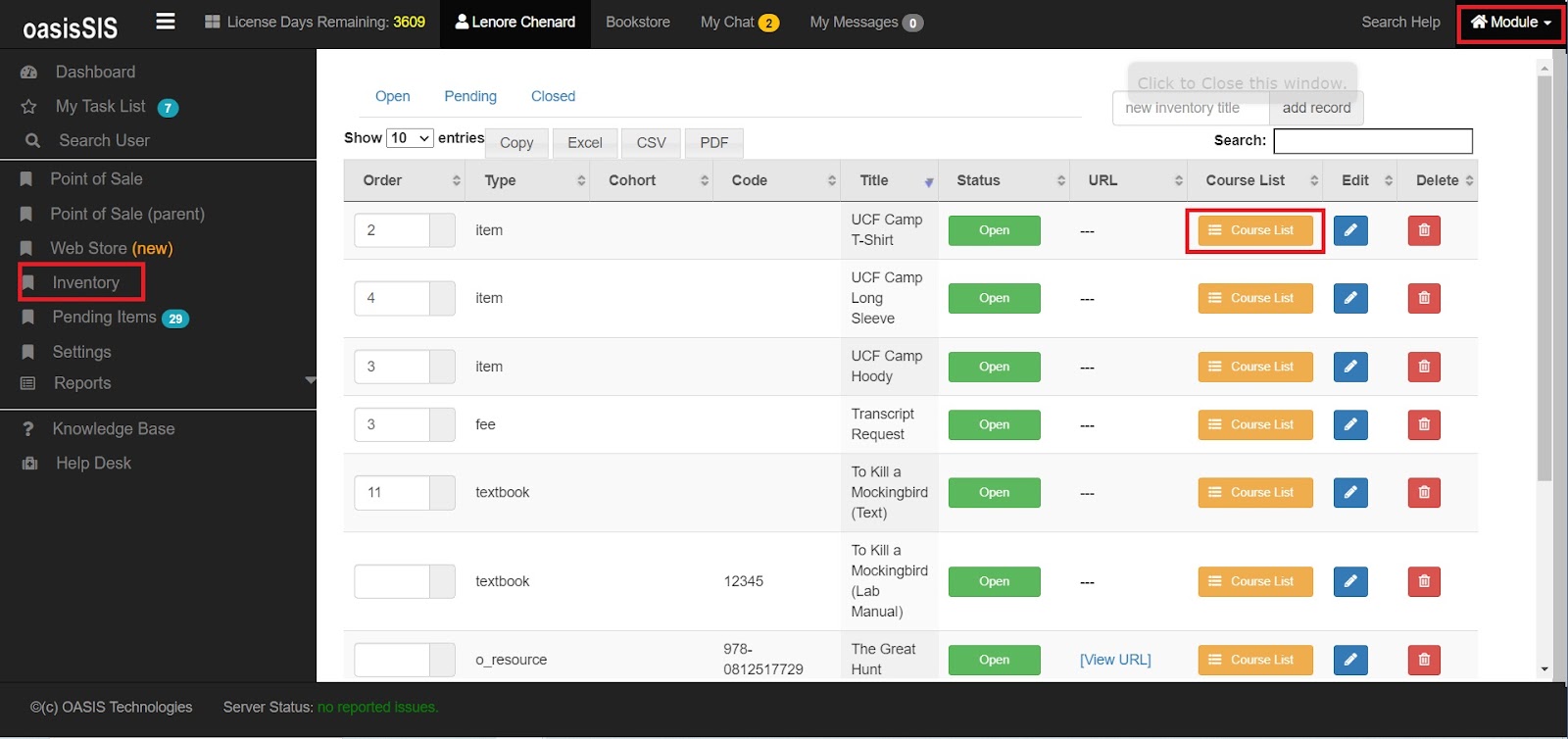Toggle Open status of UCF Camp T-Shirt
The width and height of the screenshot is (1568, 739).
point(994,230)
